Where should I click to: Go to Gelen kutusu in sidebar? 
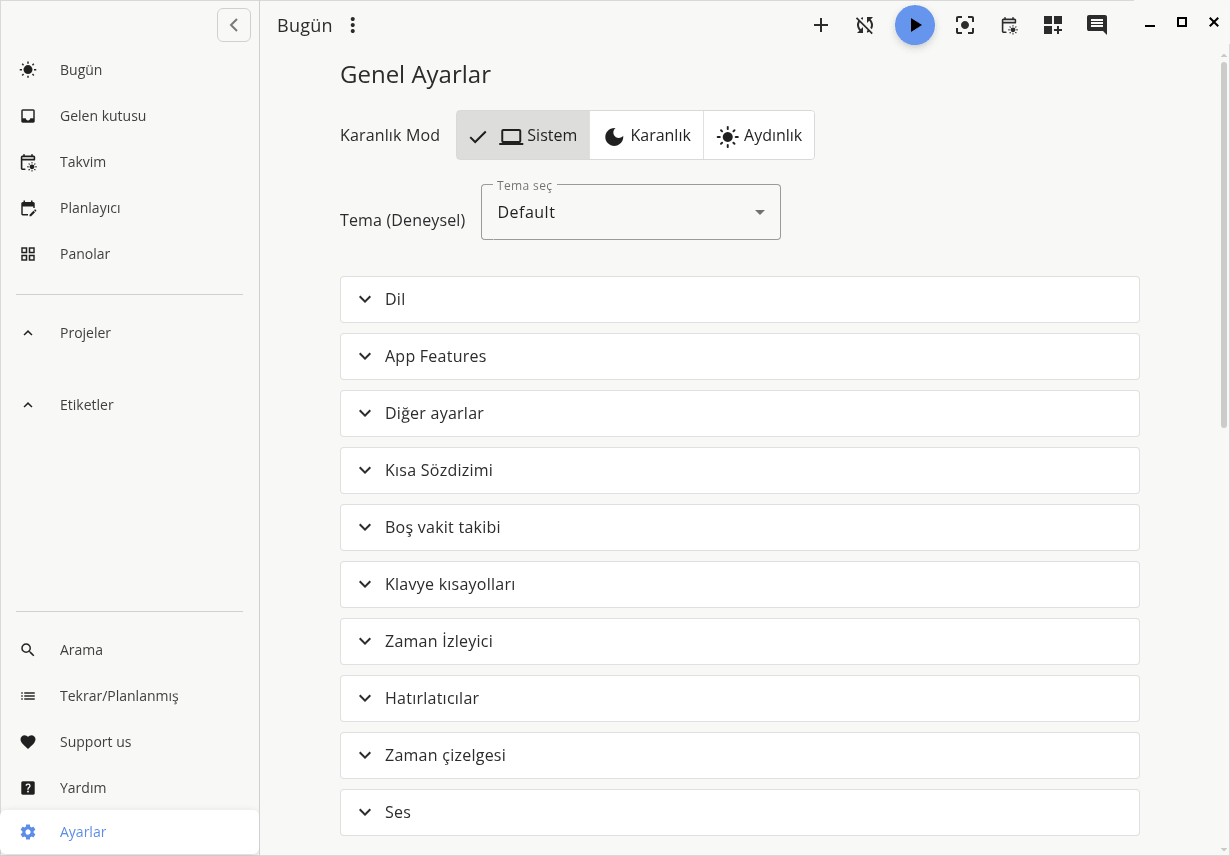tap(102, 116)
